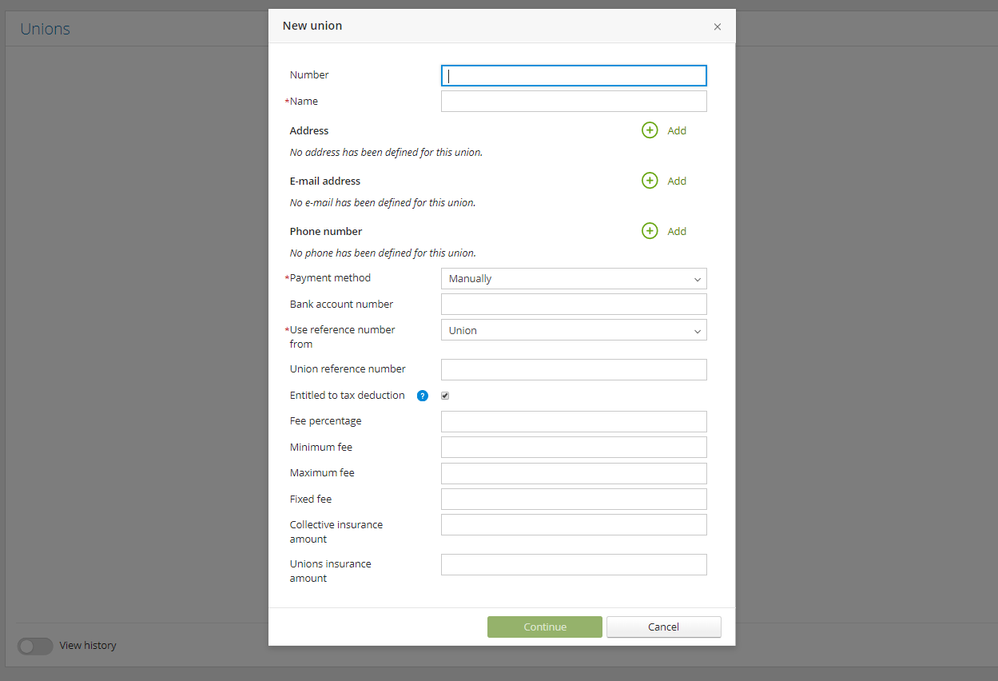Image resolution: width=998 pixels, height=681 pixels.
Task: Click the Union reference number field
Action: 573,370
